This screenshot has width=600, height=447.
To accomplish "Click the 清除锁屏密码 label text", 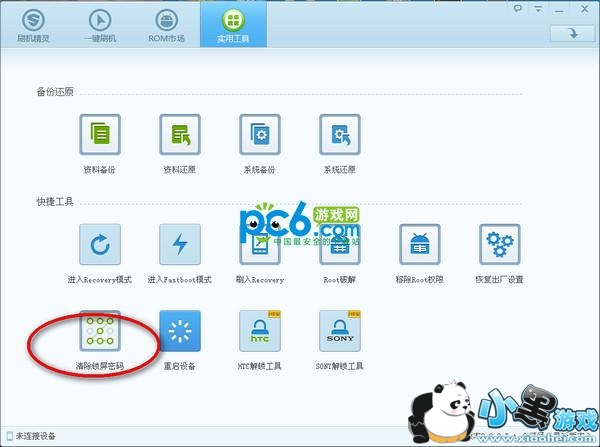I will click(x=99, y=366).
